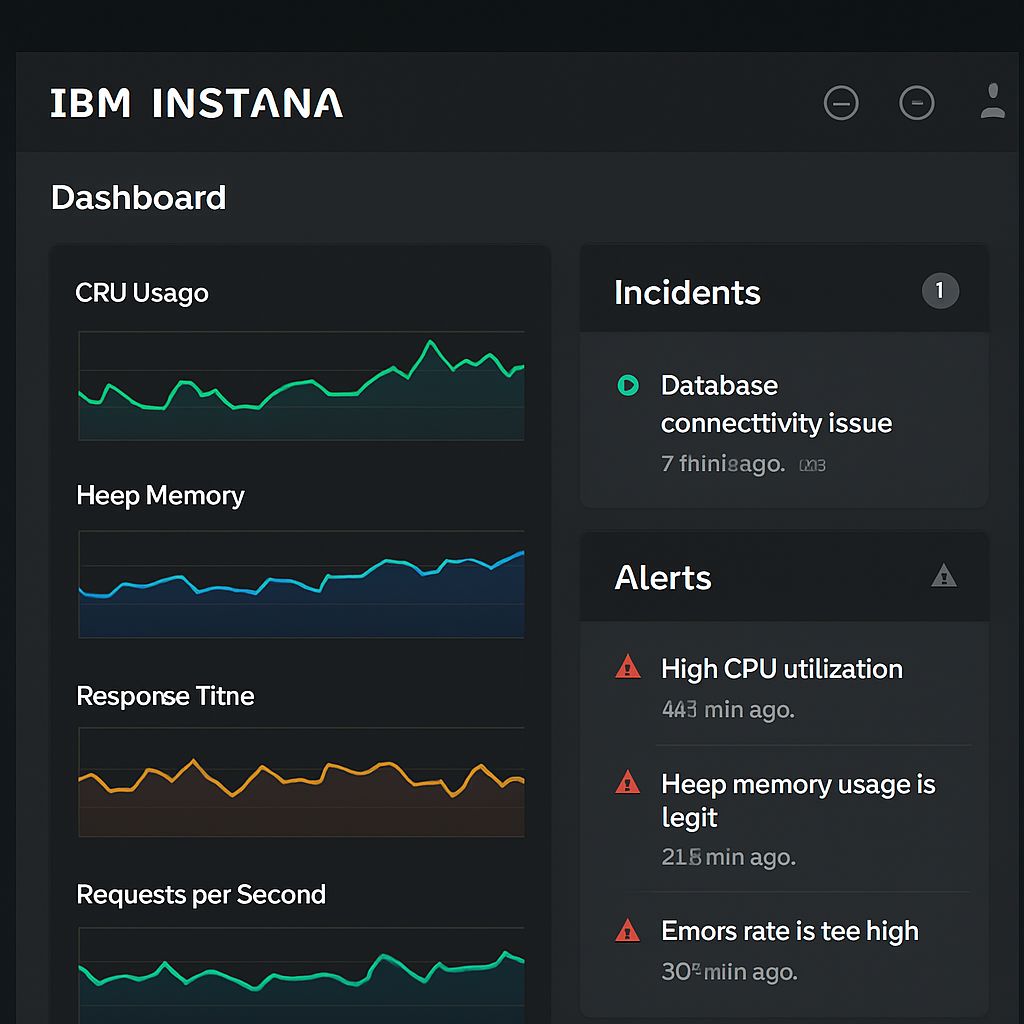Toggle the Incidents panel header
This screenshot has height=1024, width=1024.
click(687, 292)
